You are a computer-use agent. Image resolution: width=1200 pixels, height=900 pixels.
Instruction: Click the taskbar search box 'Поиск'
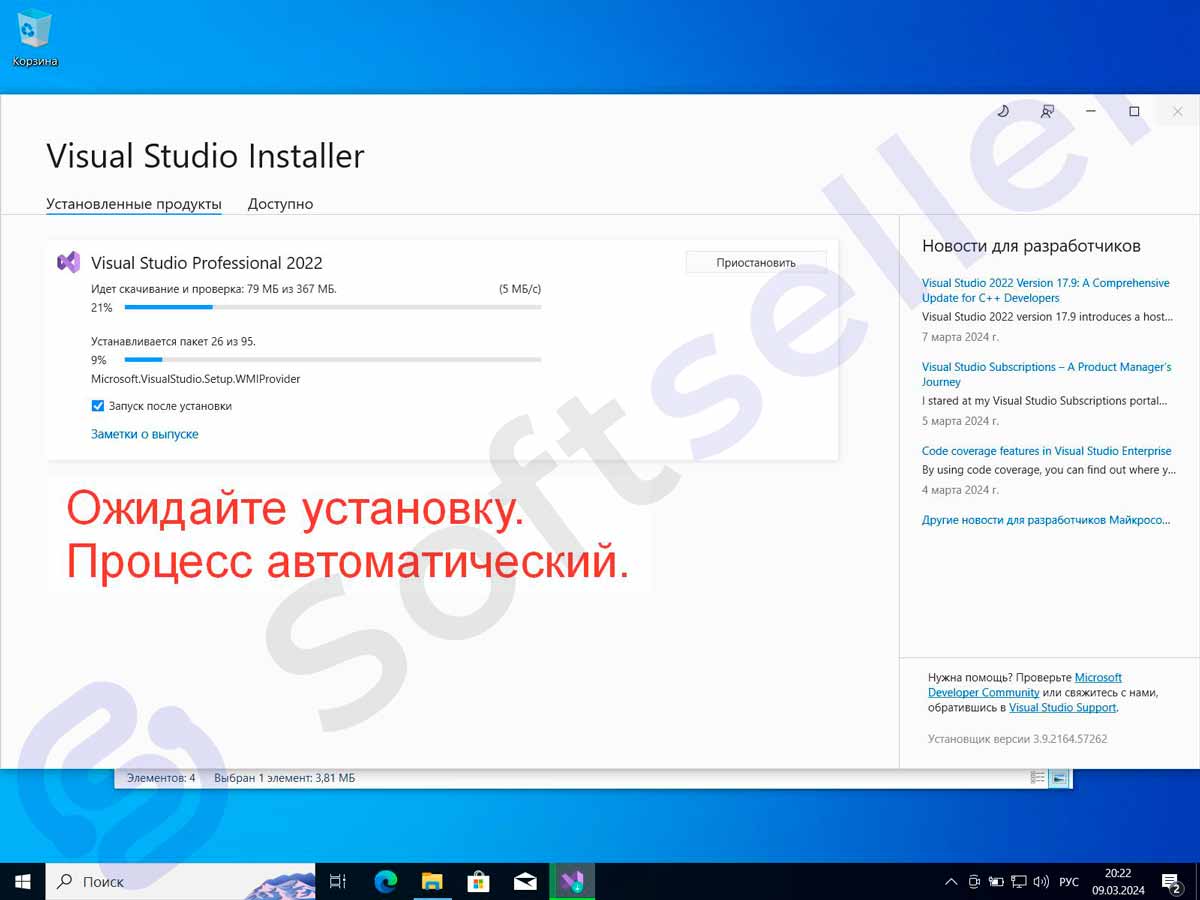pyautogui.click(x=180, y=881)
